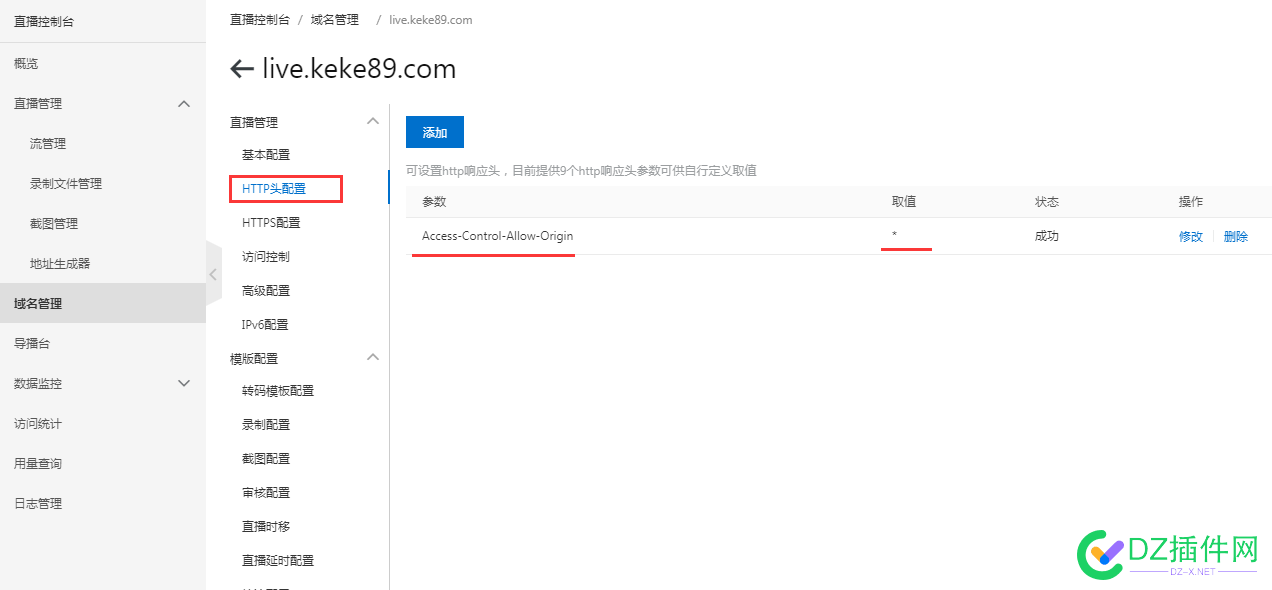Click the 直播控制台 title in the left sidebar
Screen dimensions: 1272x590
tap(44, 21)
